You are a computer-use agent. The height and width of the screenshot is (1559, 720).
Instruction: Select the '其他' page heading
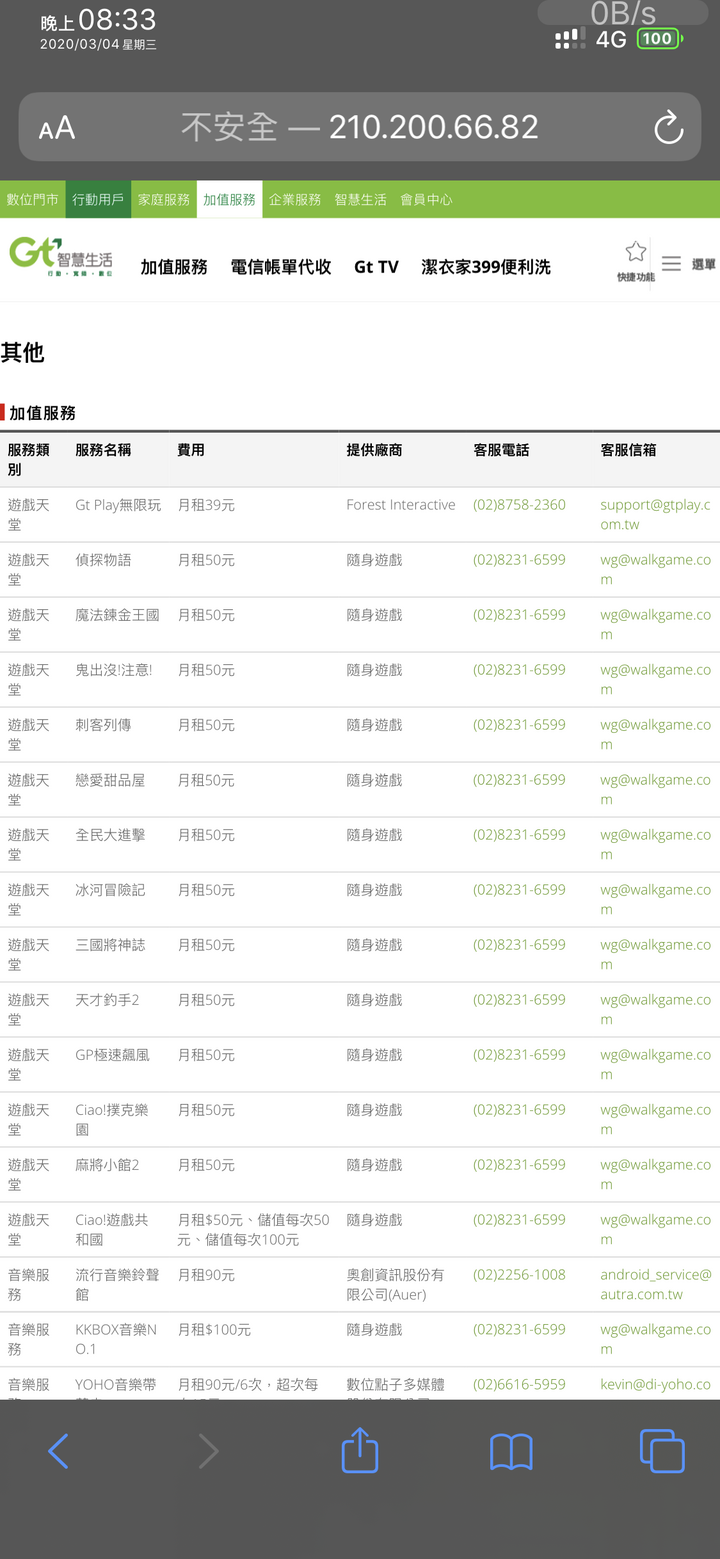pos(22,352)
